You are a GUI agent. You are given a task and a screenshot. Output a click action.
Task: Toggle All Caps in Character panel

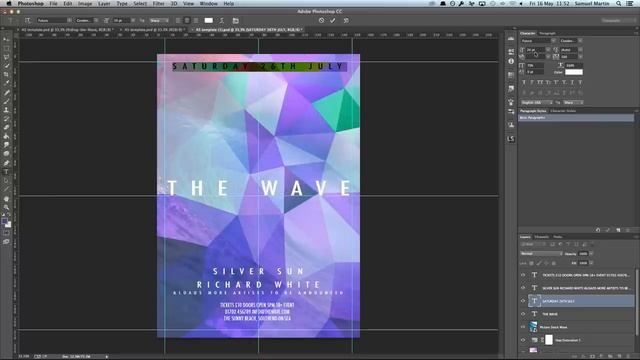[x=540, y=82]
